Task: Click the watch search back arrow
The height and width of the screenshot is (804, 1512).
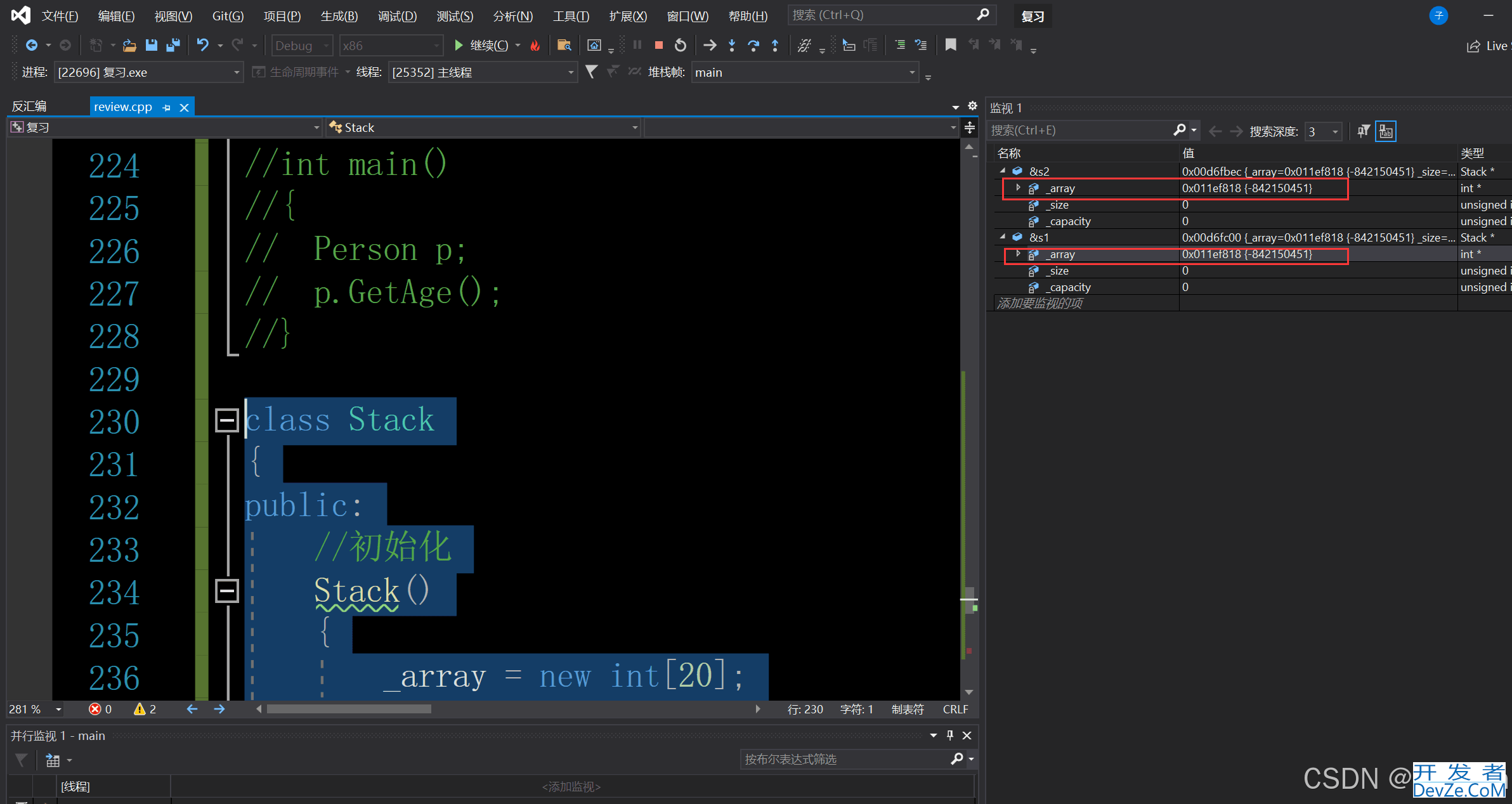Action: point(1215,131)
